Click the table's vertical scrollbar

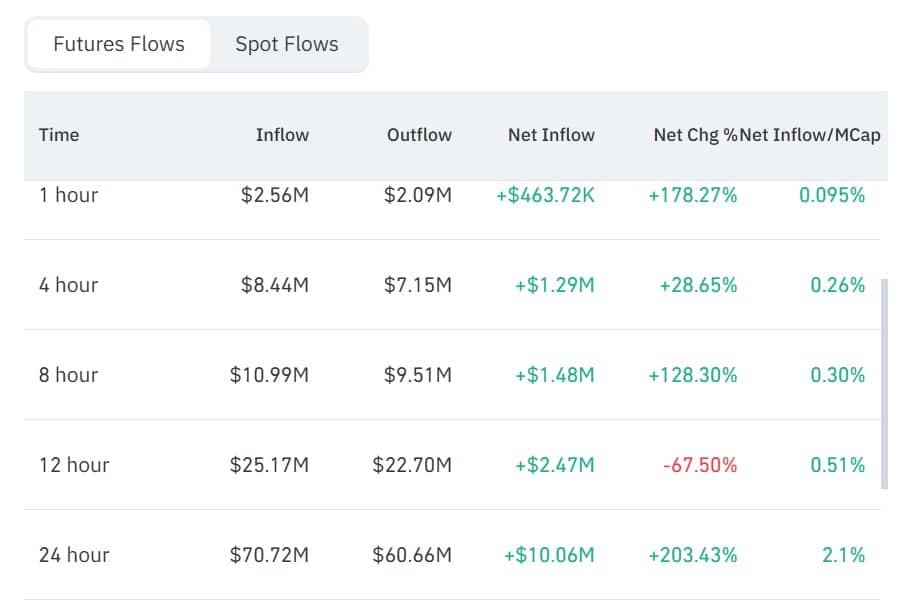884,384
